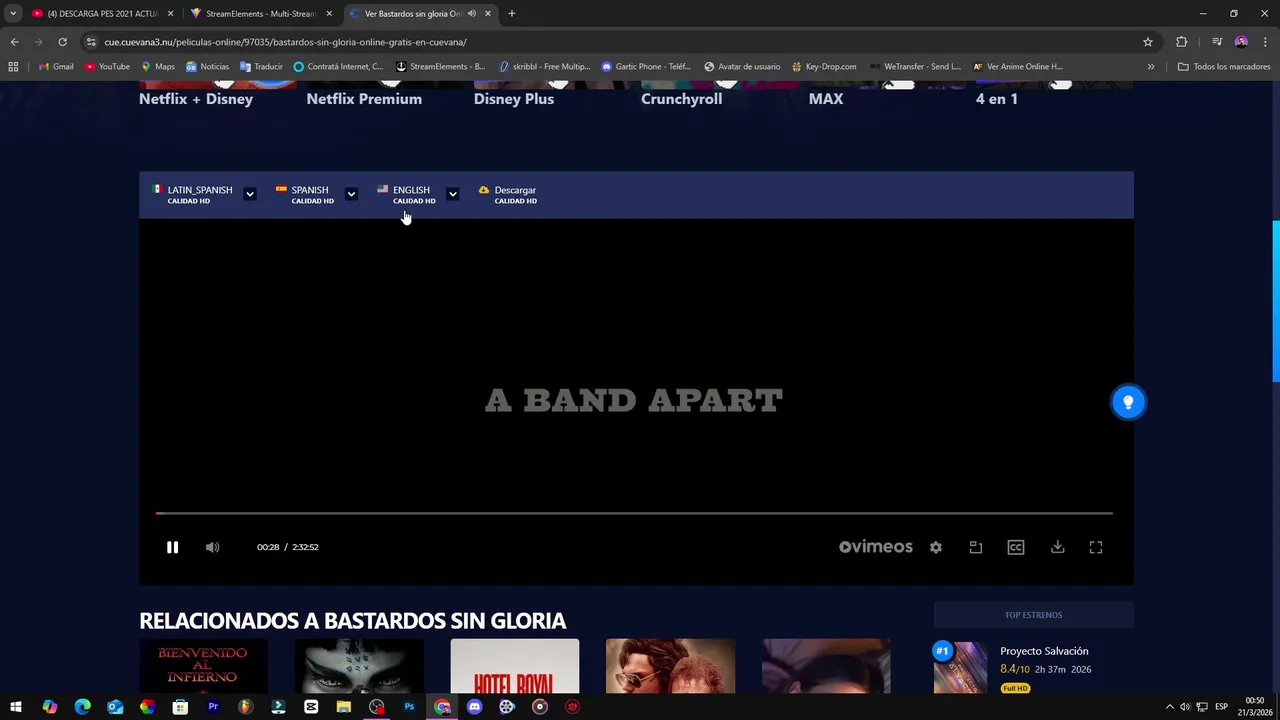Go back to previous page
1280x720 pixels.
[14, 42]
